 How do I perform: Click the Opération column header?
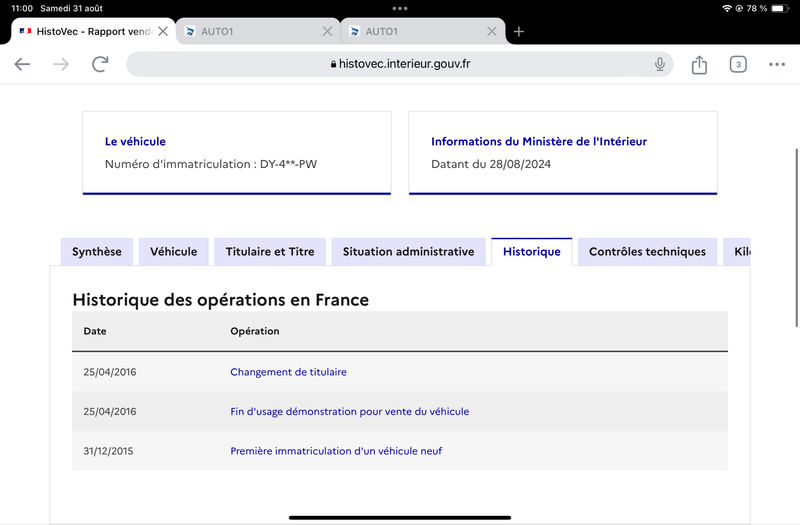(x=255, y=331)
